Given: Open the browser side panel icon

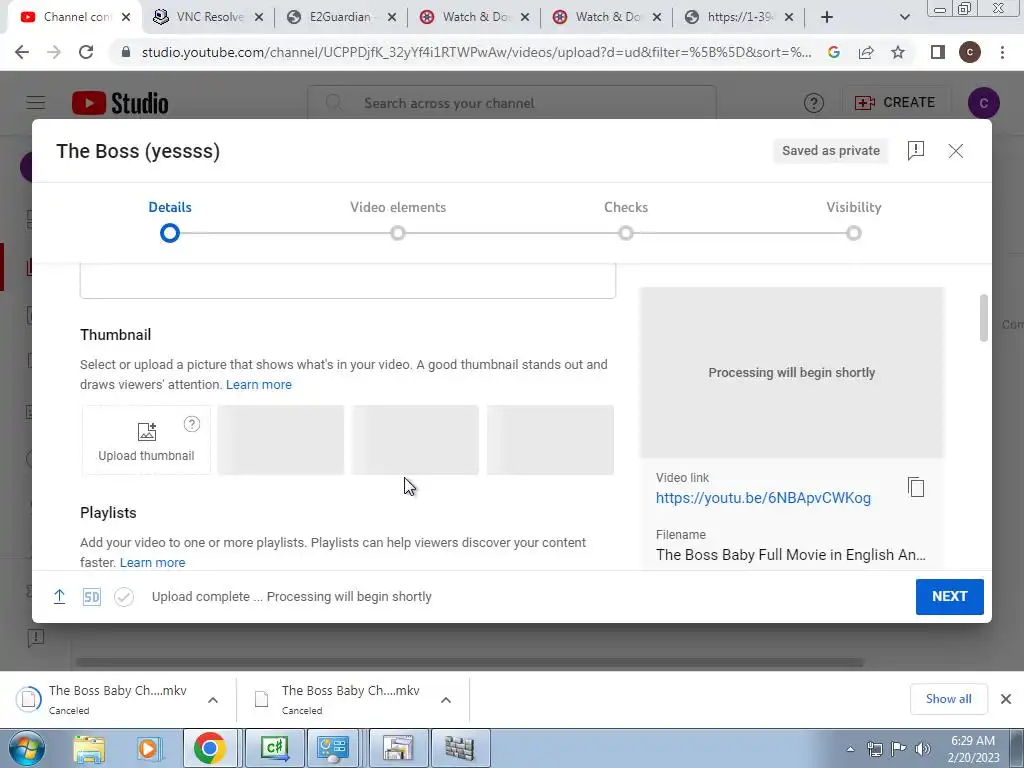Looking at the screenshot, I should pos(938,52).
